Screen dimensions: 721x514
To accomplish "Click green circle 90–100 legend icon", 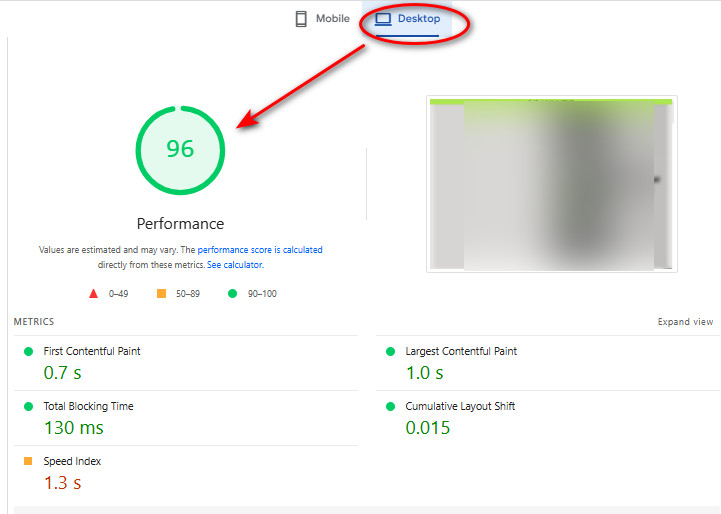I will [233, 293].
